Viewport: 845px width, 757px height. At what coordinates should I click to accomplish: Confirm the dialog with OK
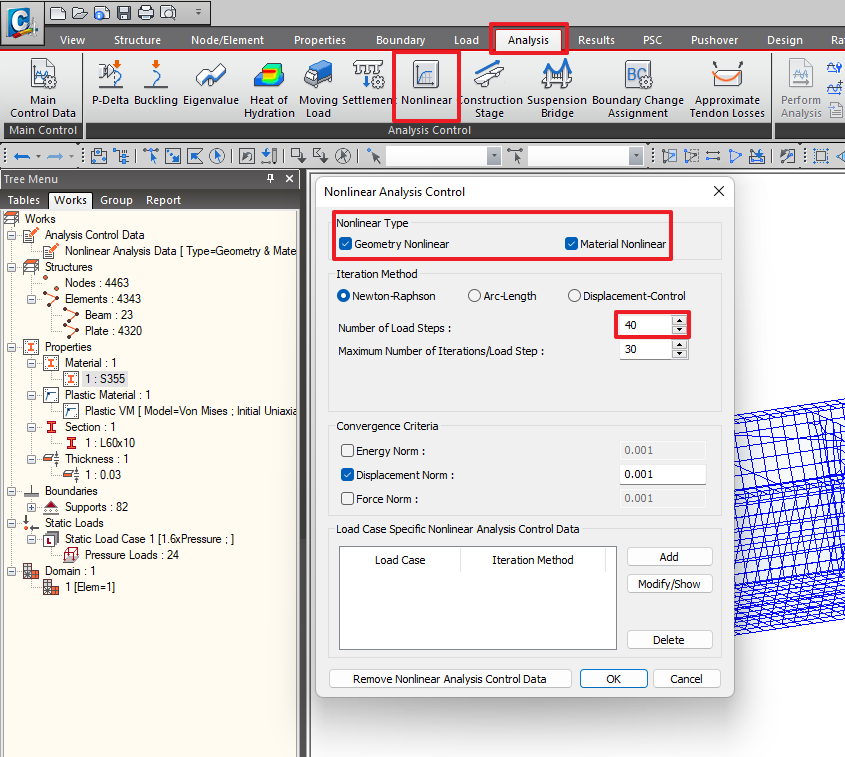pos(613,678)
